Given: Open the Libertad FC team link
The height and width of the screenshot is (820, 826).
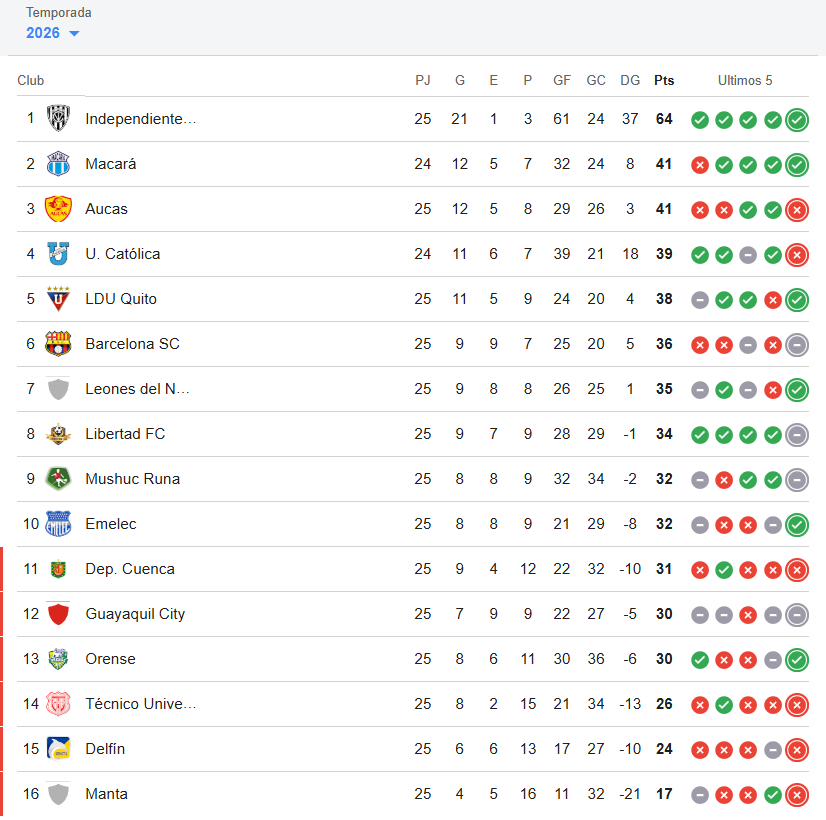Looking at the screenshot, I should (125, 433).
